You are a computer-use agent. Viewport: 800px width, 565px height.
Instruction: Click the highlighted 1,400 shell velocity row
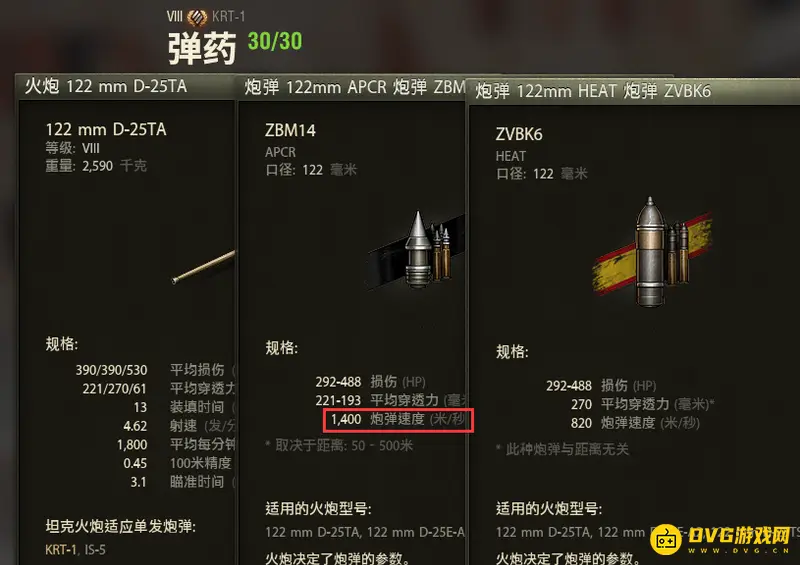coord(398,420)
